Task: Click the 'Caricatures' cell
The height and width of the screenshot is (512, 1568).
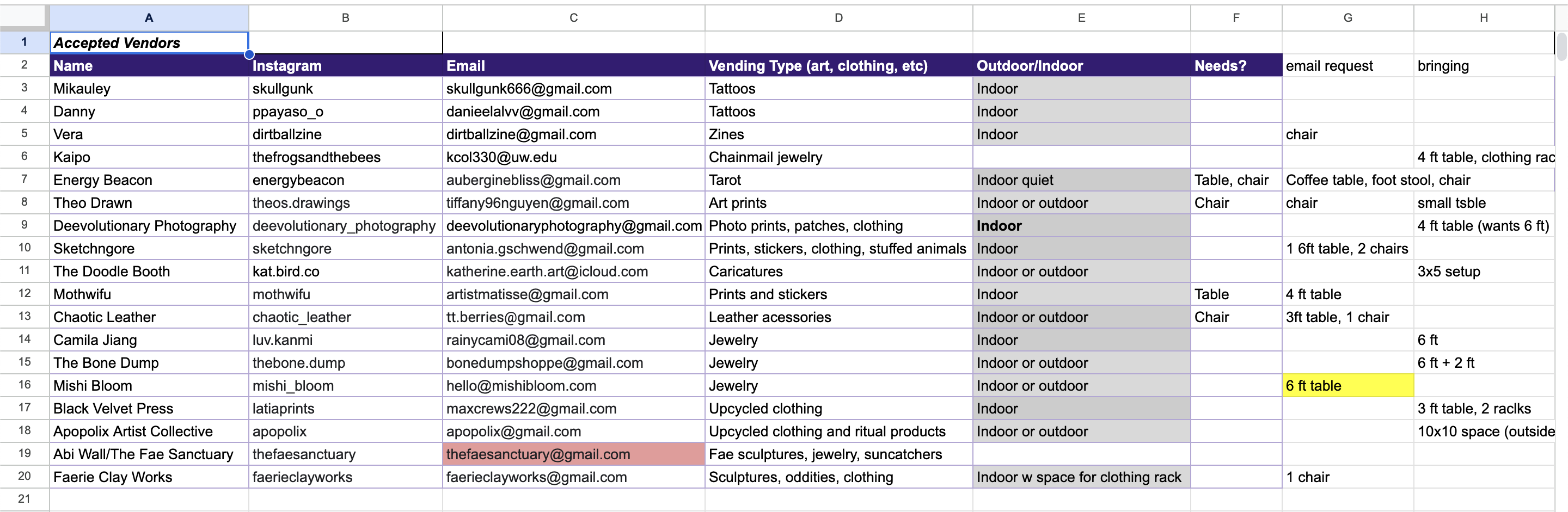Action: click(839, 271)
